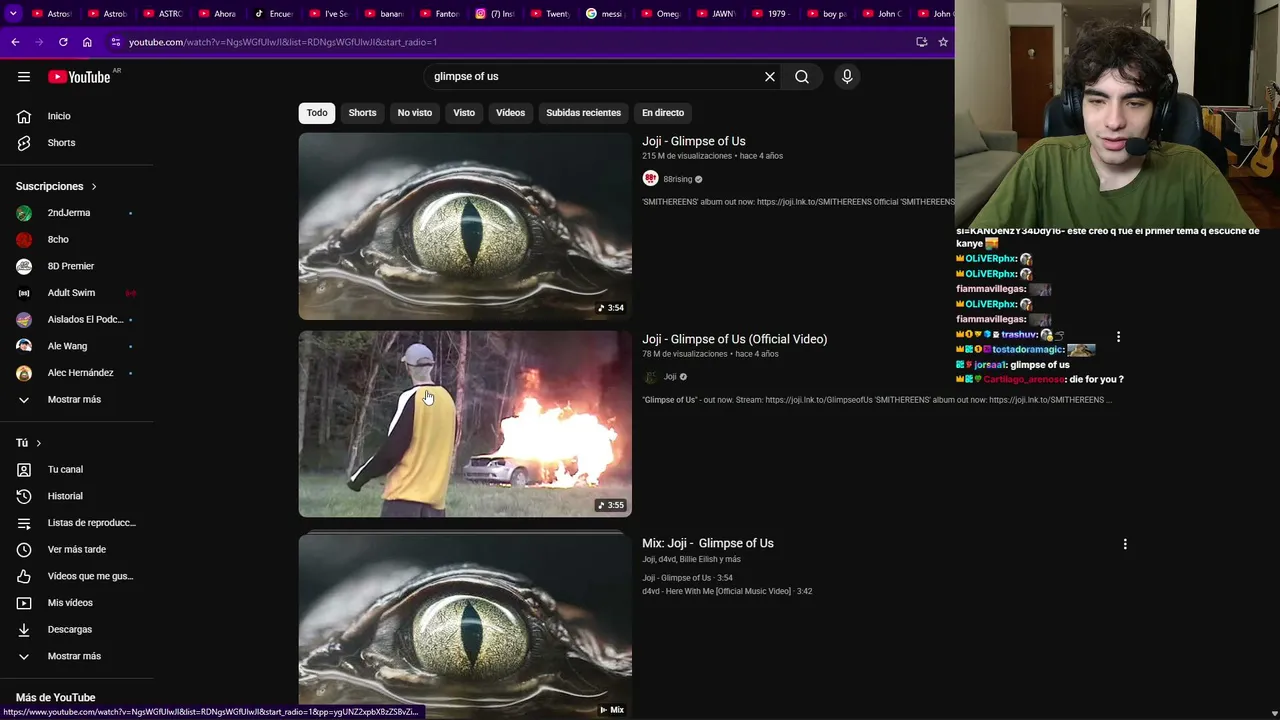1280x720 pixels.
Task: Open the 'Twenty' browser tab
Action: click(x=549, y=14)
